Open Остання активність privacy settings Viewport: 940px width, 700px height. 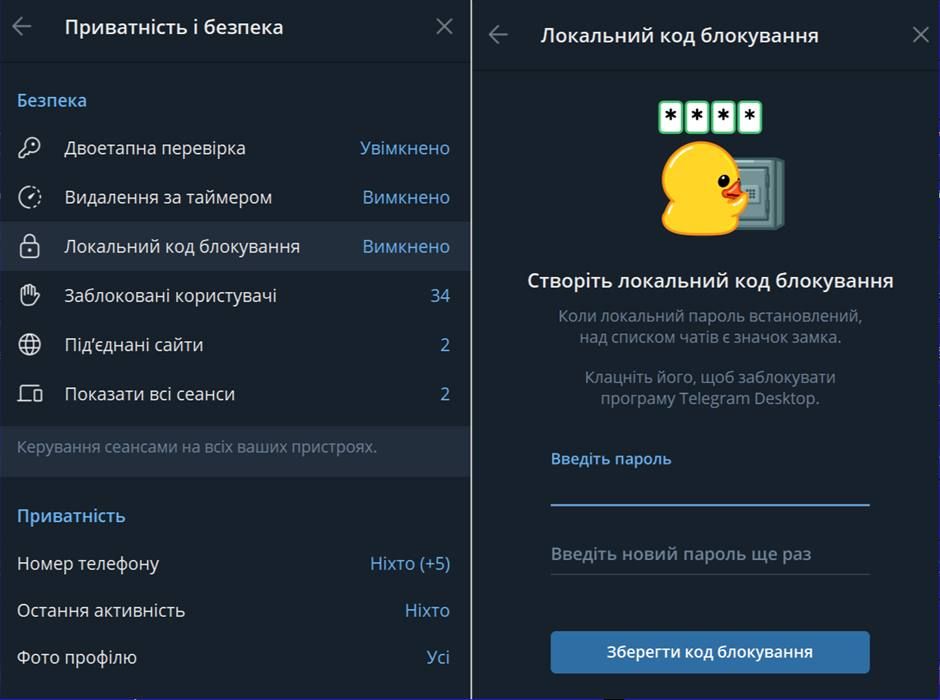click(x=230, y=610)
